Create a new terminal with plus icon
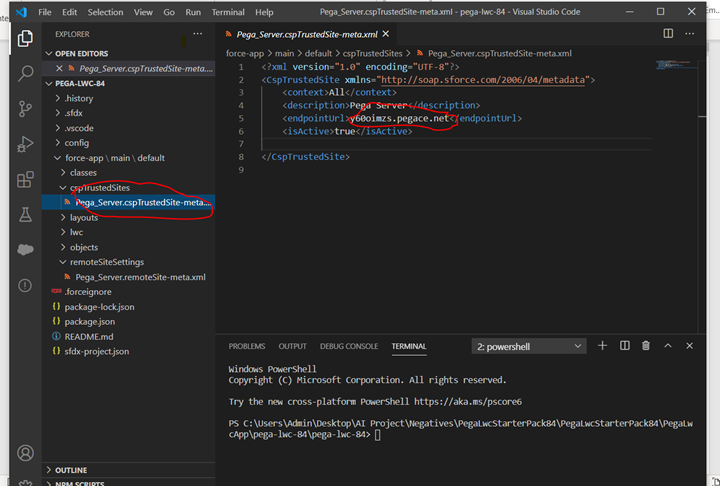 [602, 346]
